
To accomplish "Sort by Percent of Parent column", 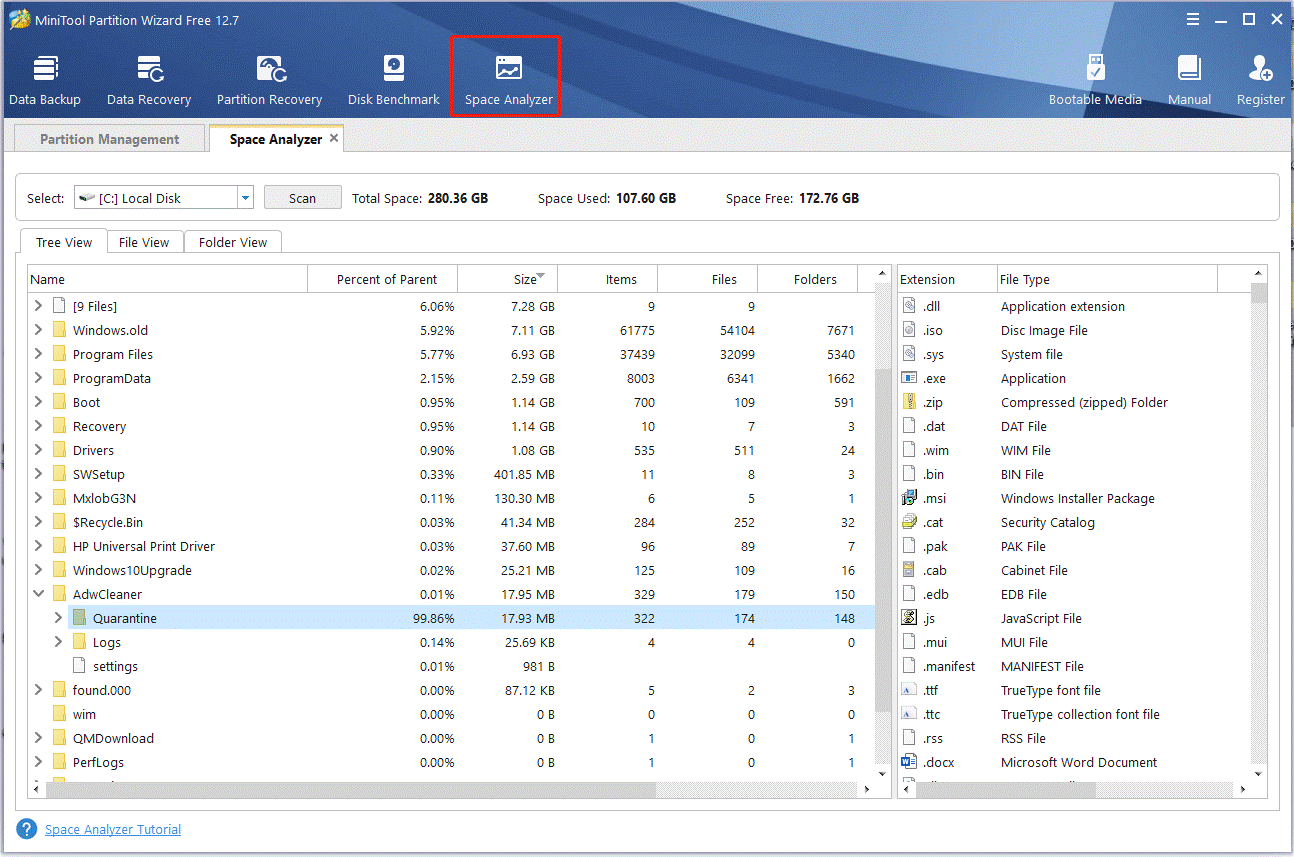I will click(x=382, y=279).
